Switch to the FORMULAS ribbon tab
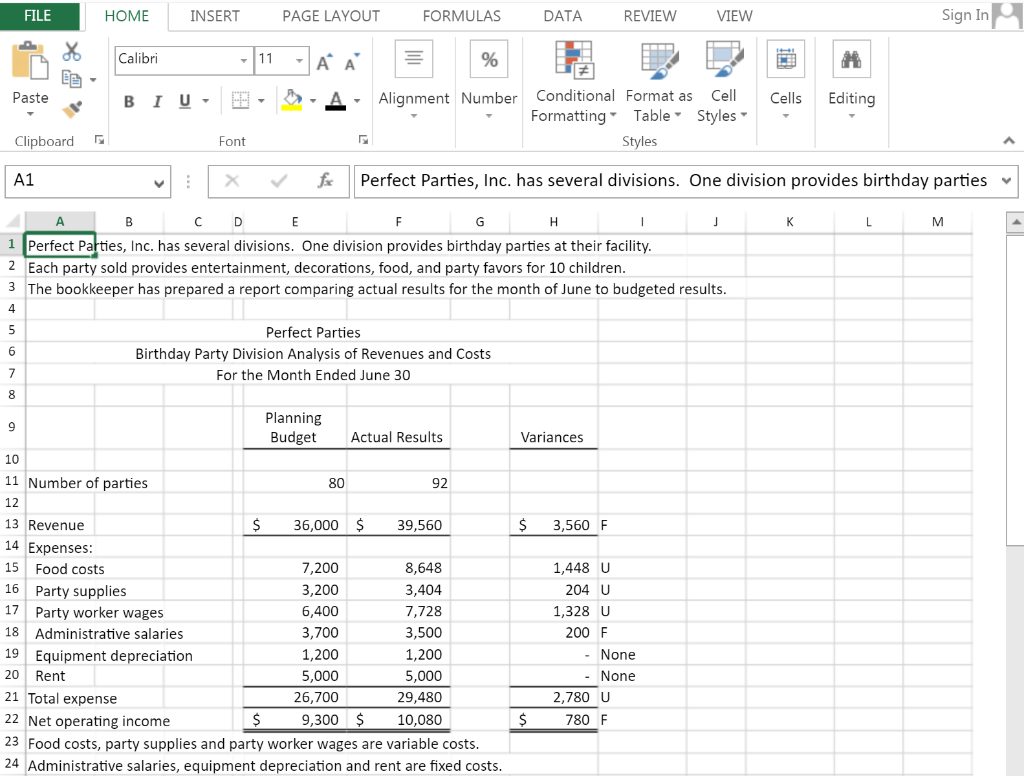Image resolution: width=1024 pixels, height=776 pixels. pyautogui.click(x=461, y=16)
